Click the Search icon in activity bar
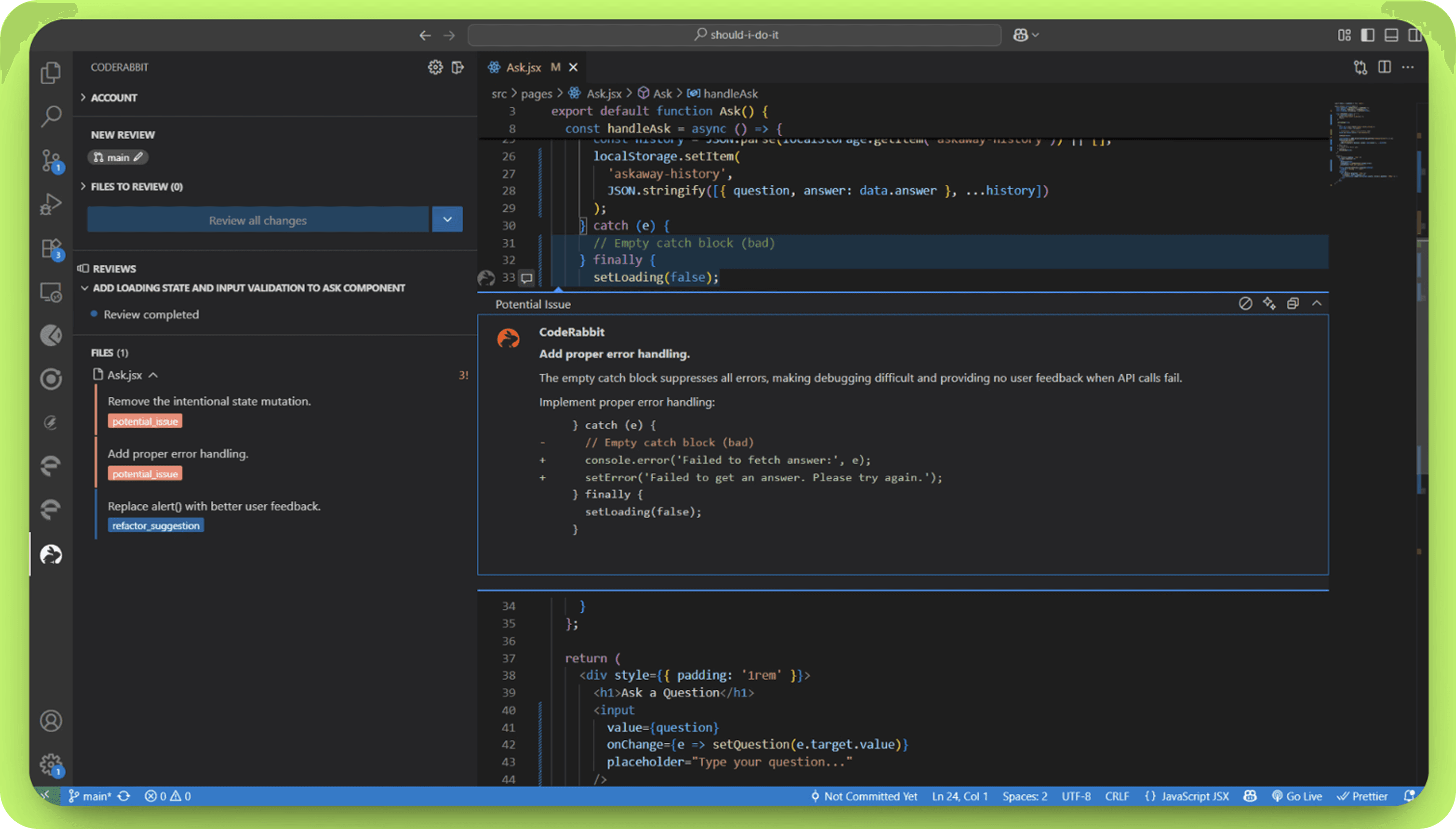 [51, 116]
